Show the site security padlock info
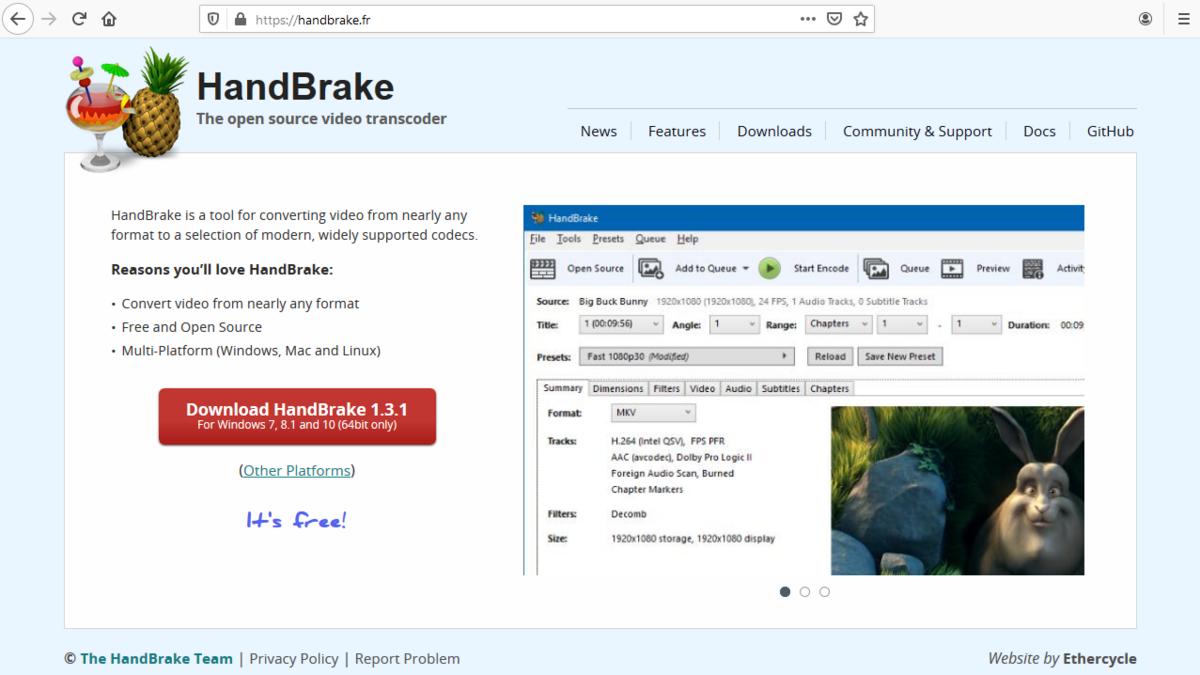This screenshot has height=675, width=1200. 239,19
